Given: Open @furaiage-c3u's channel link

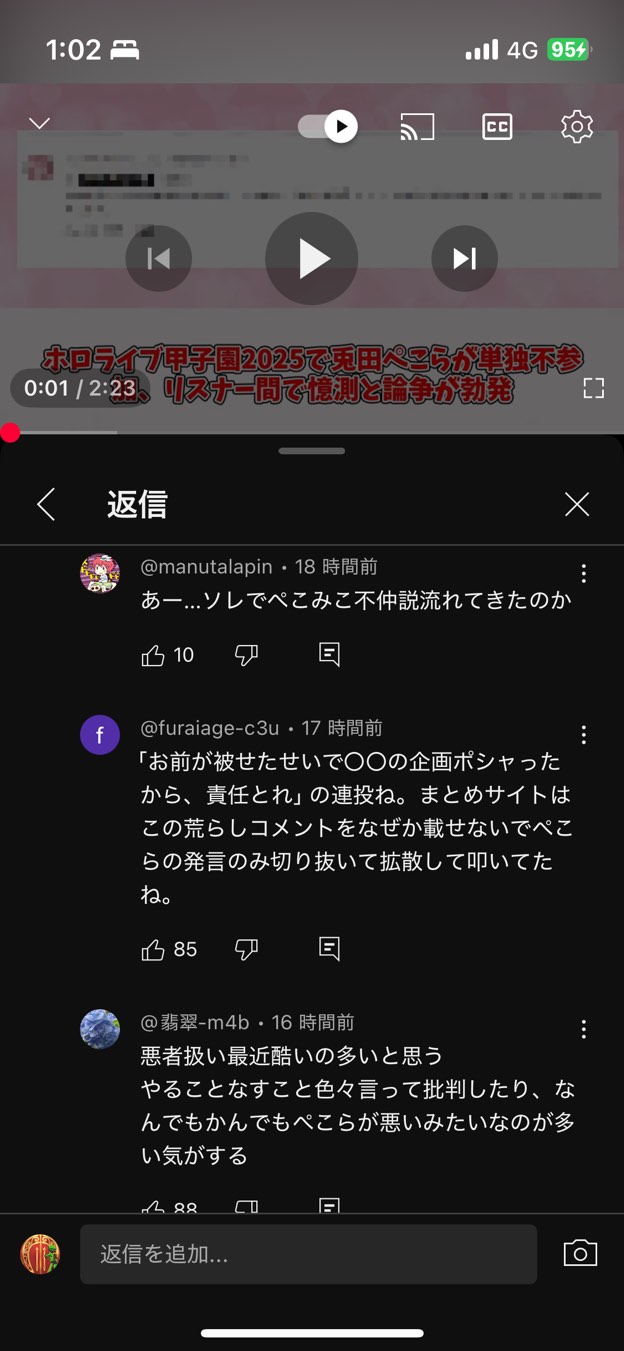Looking at the screenshot, I should point(211,728).
